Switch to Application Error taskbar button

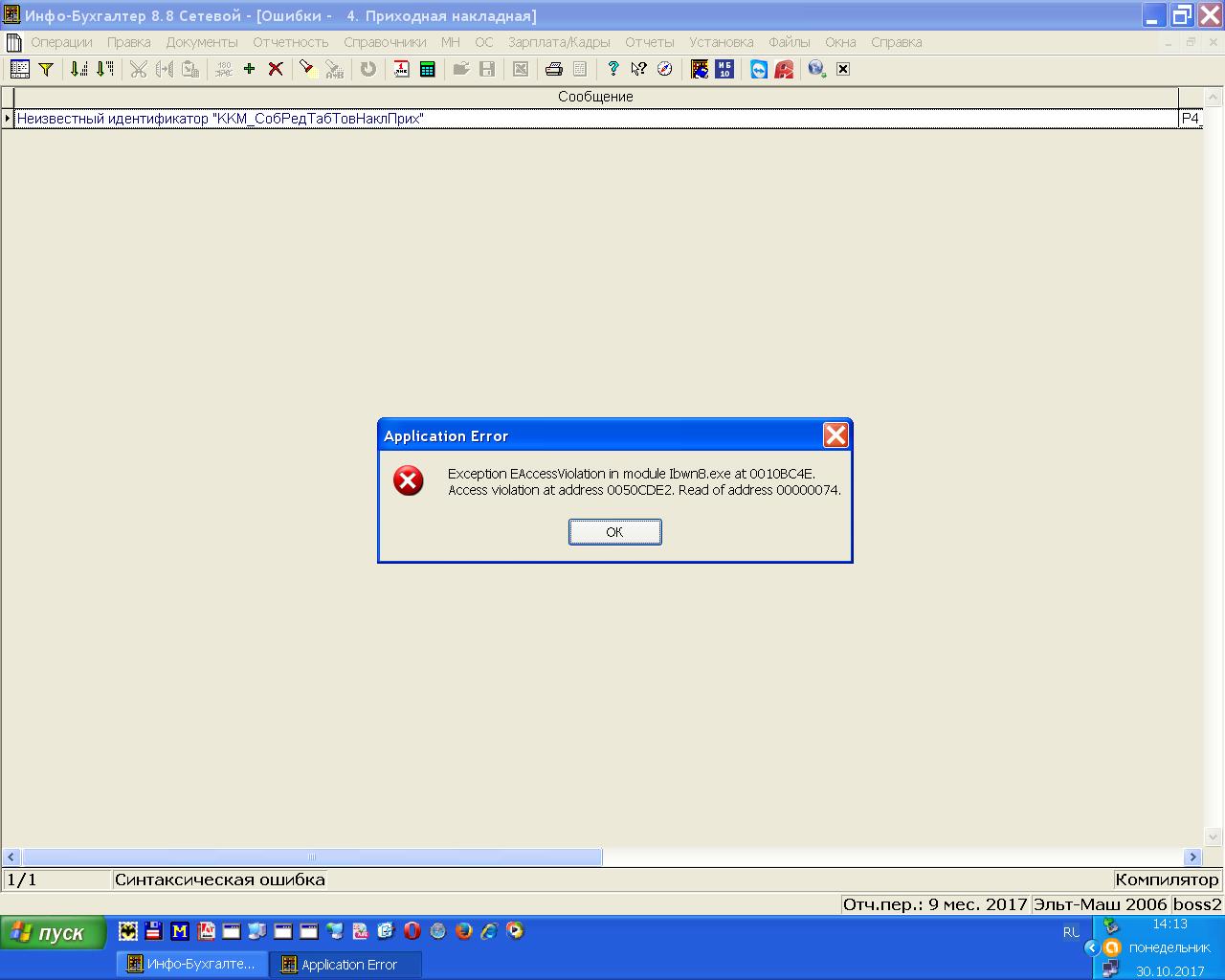click(345, 964)
